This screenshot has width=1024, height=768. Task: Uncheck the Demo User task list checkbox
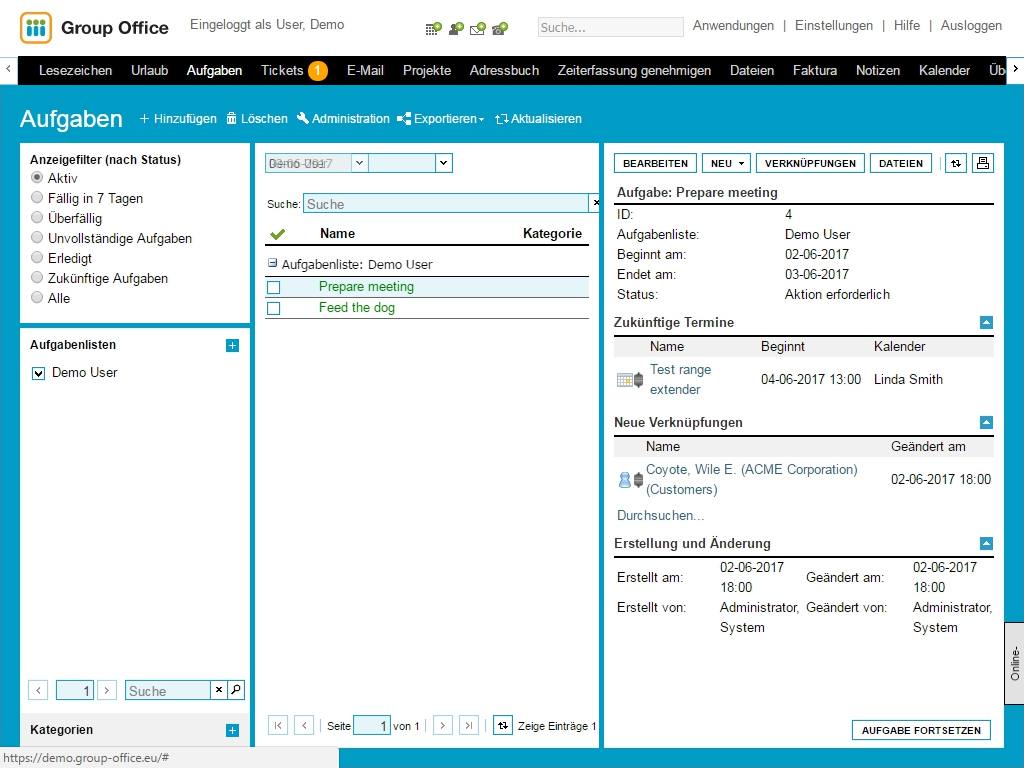(39, 373)
